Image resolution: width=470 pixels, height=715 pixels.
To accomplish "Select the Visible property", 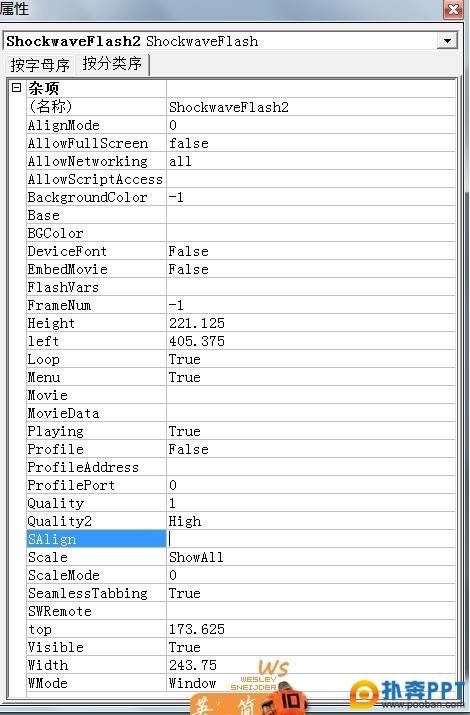I will click(x=96, y=647).
